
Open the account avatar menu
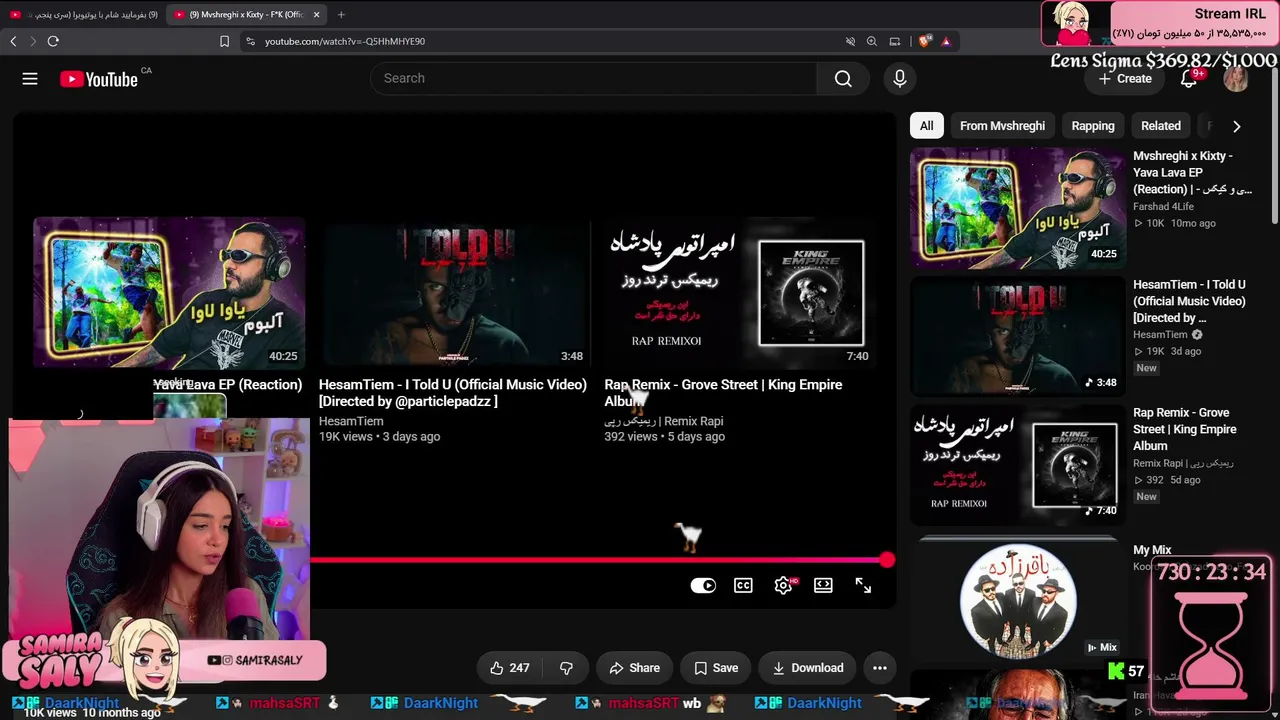click(x=1236, y=79)
